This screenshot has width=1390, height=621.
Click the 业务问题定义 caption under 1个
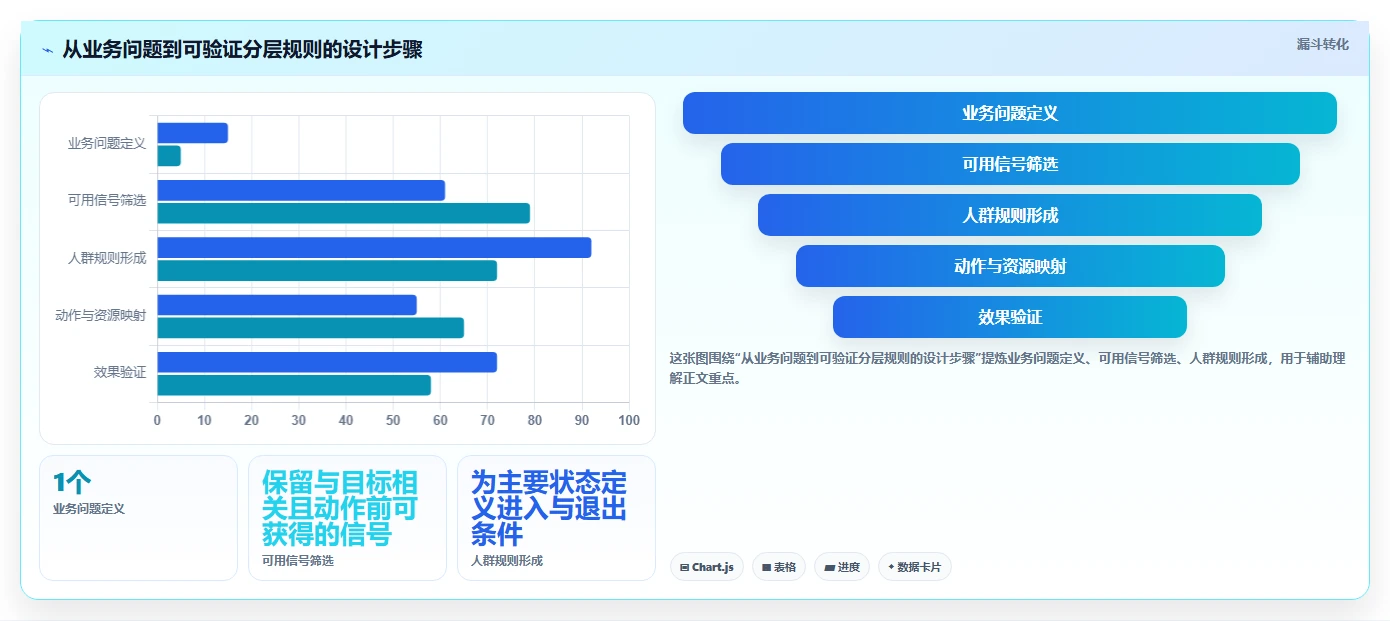89,509
